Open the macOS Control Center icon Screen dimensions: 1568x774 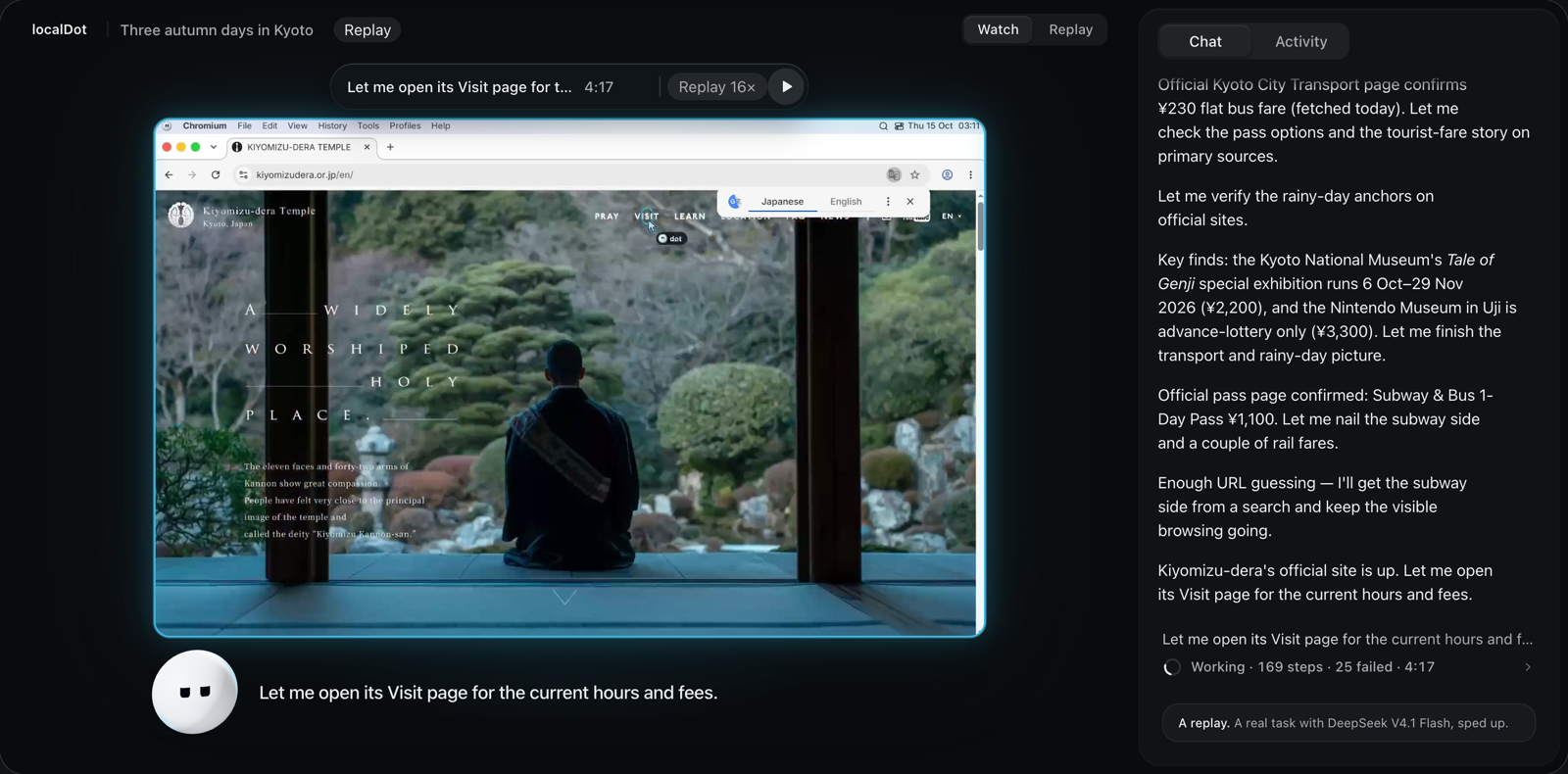coord(899,126)
